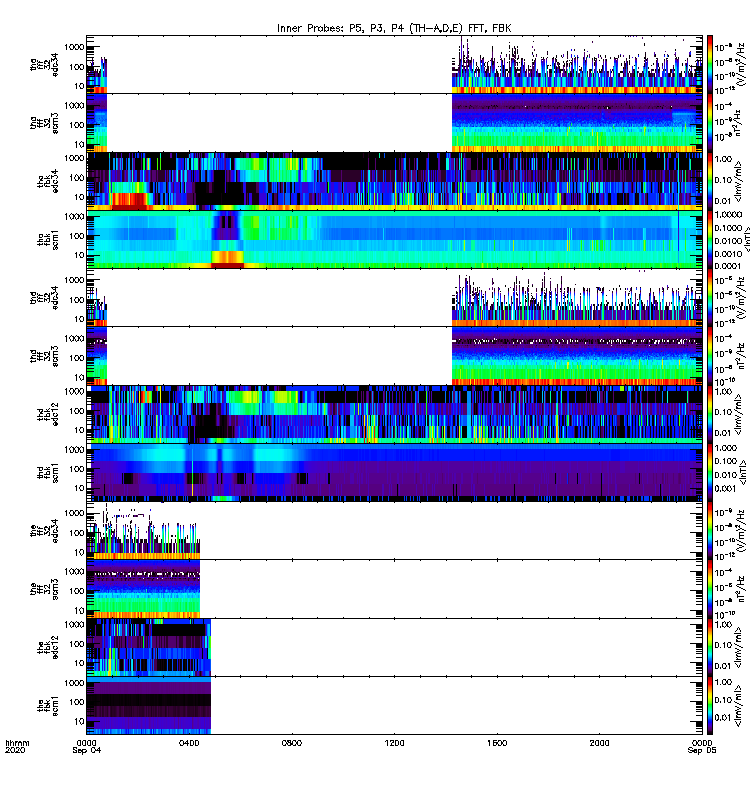Select the 'the fff 32 edc34' axis label
The width and height of the screenshot is (750, 800).
tap(44, 531)
